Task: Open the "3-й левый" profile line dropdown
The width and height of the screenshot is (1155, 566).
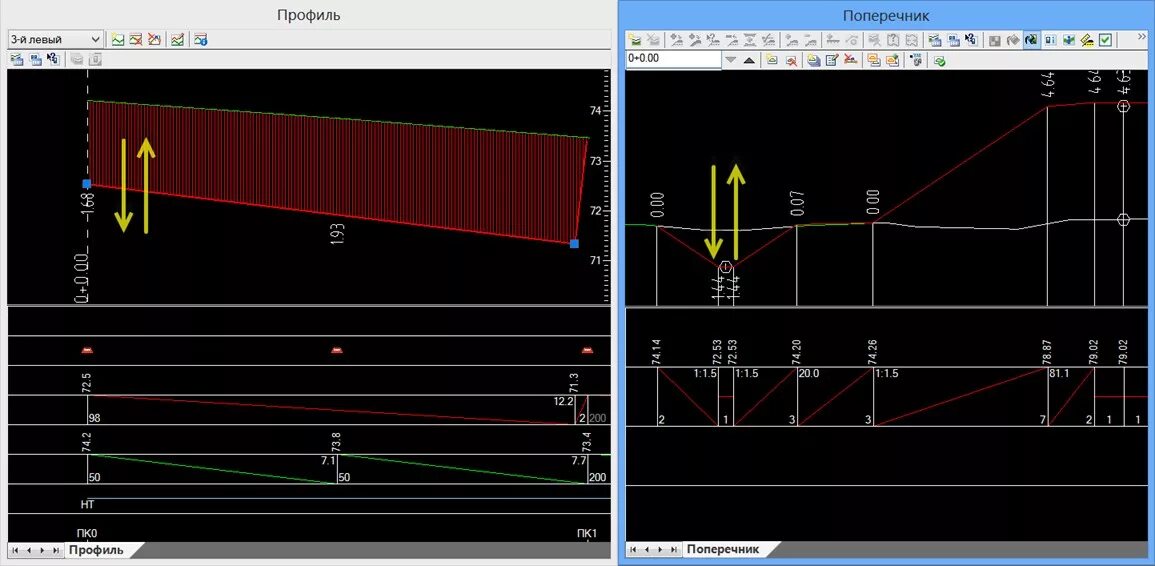Action: (x=56, y=39)
